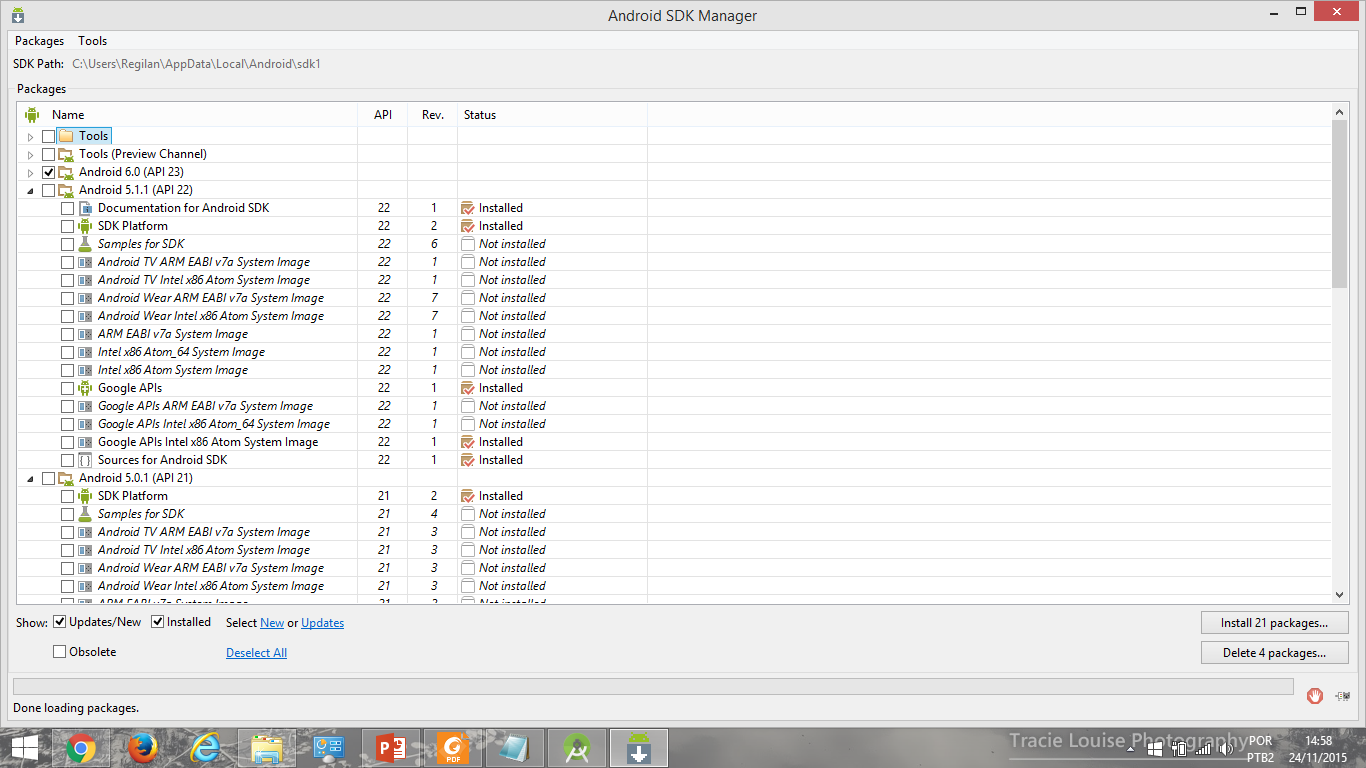
Task: Click the API 22 ARM EABI v7a System Image icon
Action: pos(85,334)
